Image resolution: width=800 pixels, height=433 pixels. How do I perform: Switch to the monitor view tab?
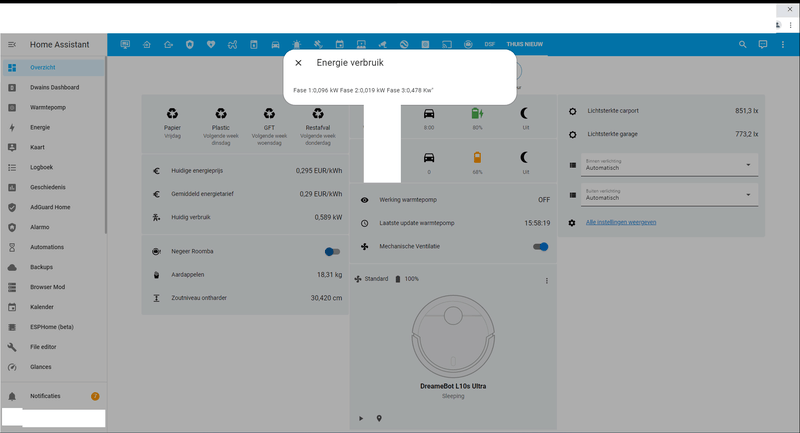tap(125, 44)
